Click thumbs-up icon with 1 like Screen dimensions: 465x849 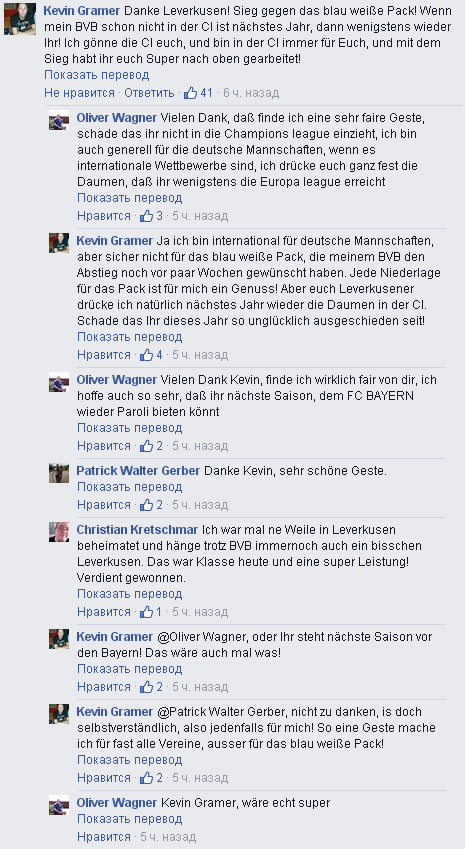(147, 612)
